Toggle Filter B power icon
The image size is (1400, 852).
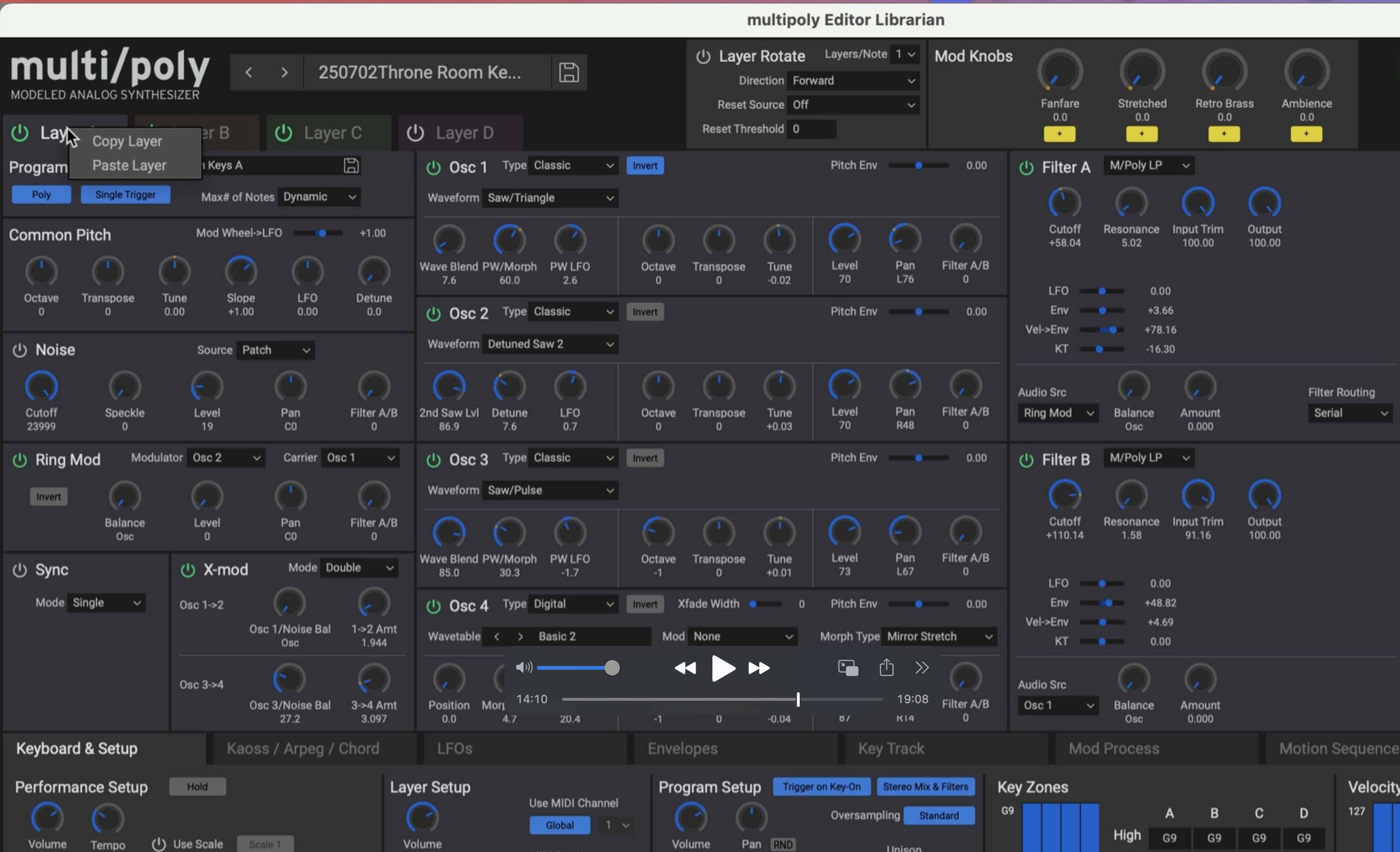pyautogui.click(x=1026, y=460)
